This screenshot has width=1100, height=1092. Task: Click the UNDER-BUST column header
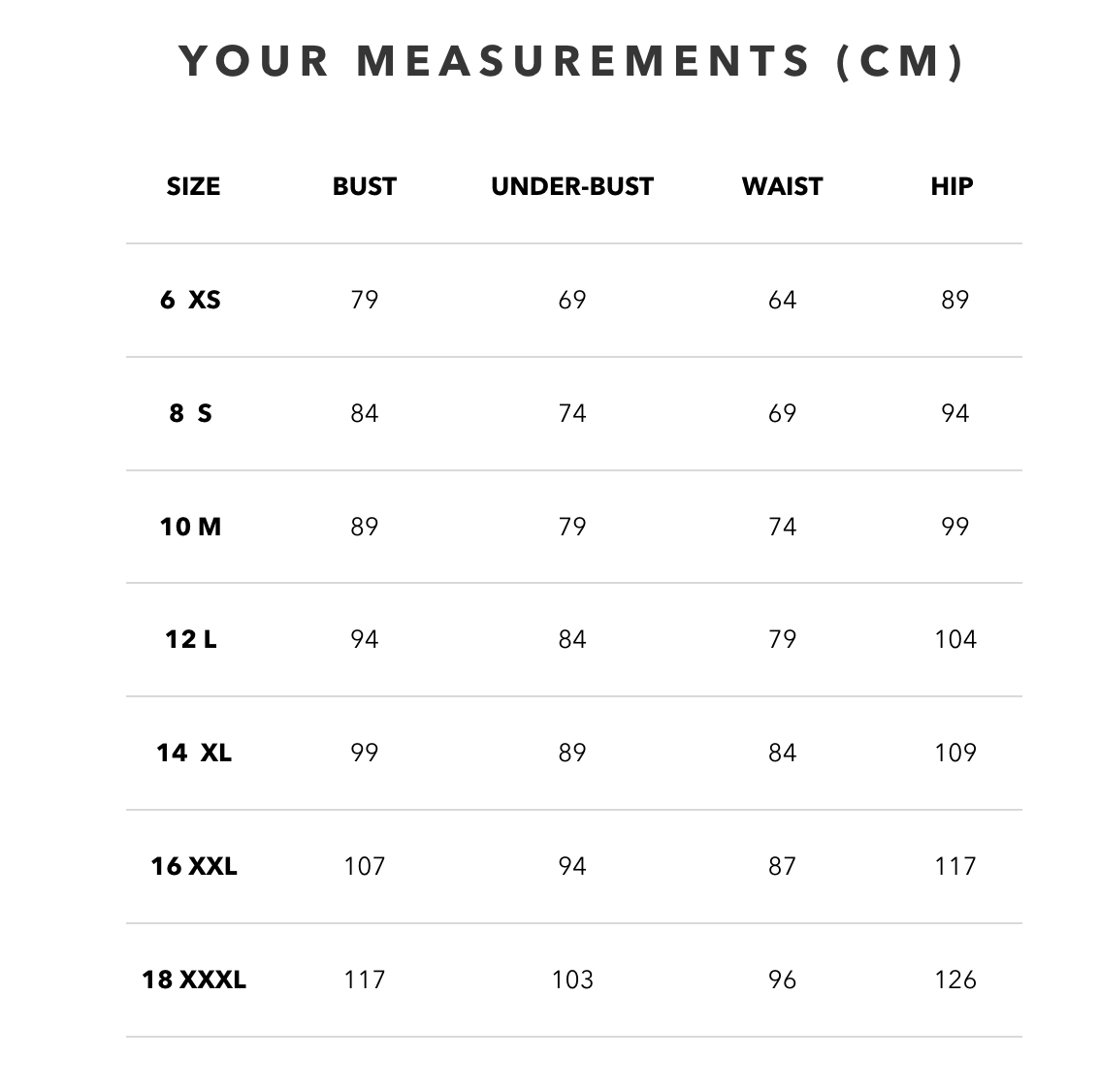pos(572,186)
